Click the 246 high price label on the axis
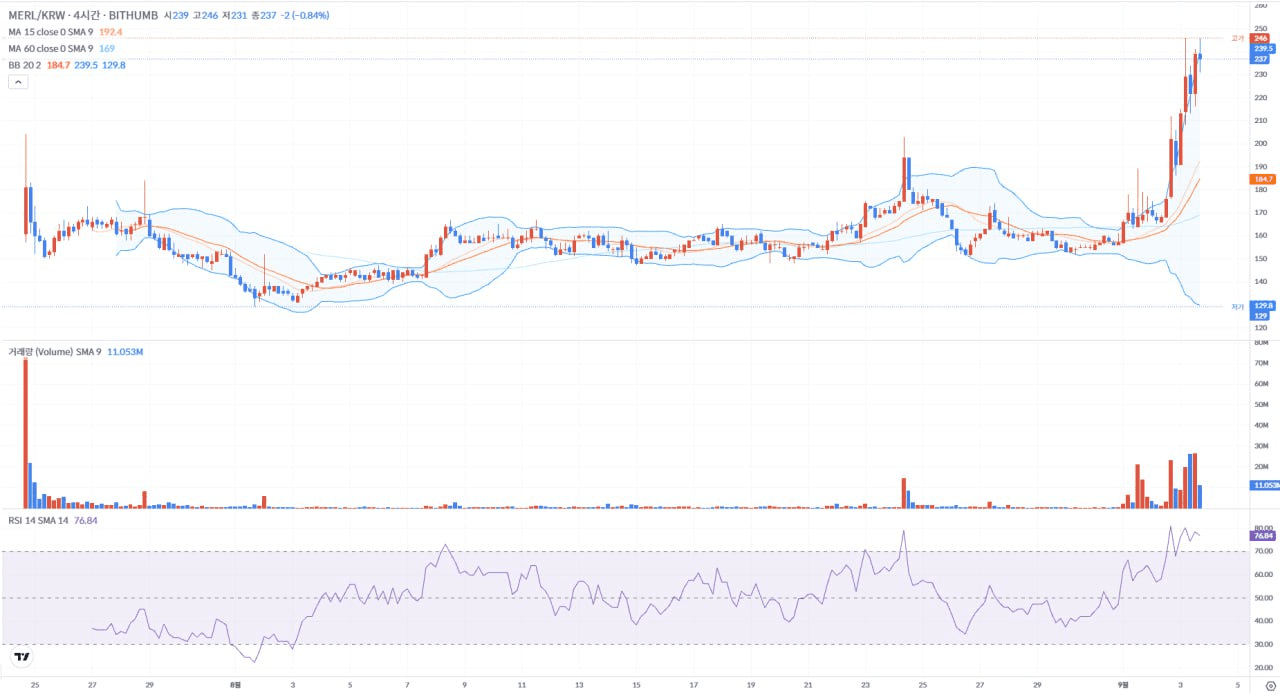Viewport: 1280px width, 693px height. [x=1261, y=38]
